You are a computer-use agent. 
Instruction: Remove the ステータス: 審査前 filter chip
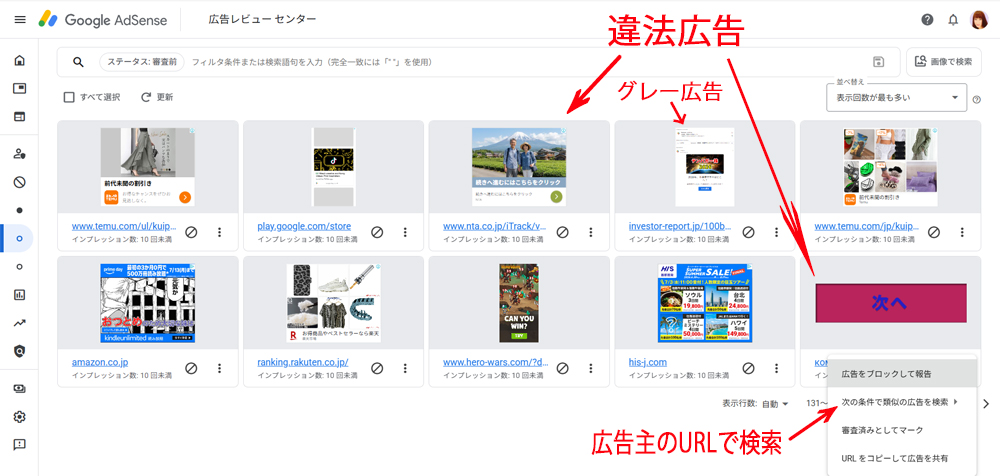coord(142,62)
